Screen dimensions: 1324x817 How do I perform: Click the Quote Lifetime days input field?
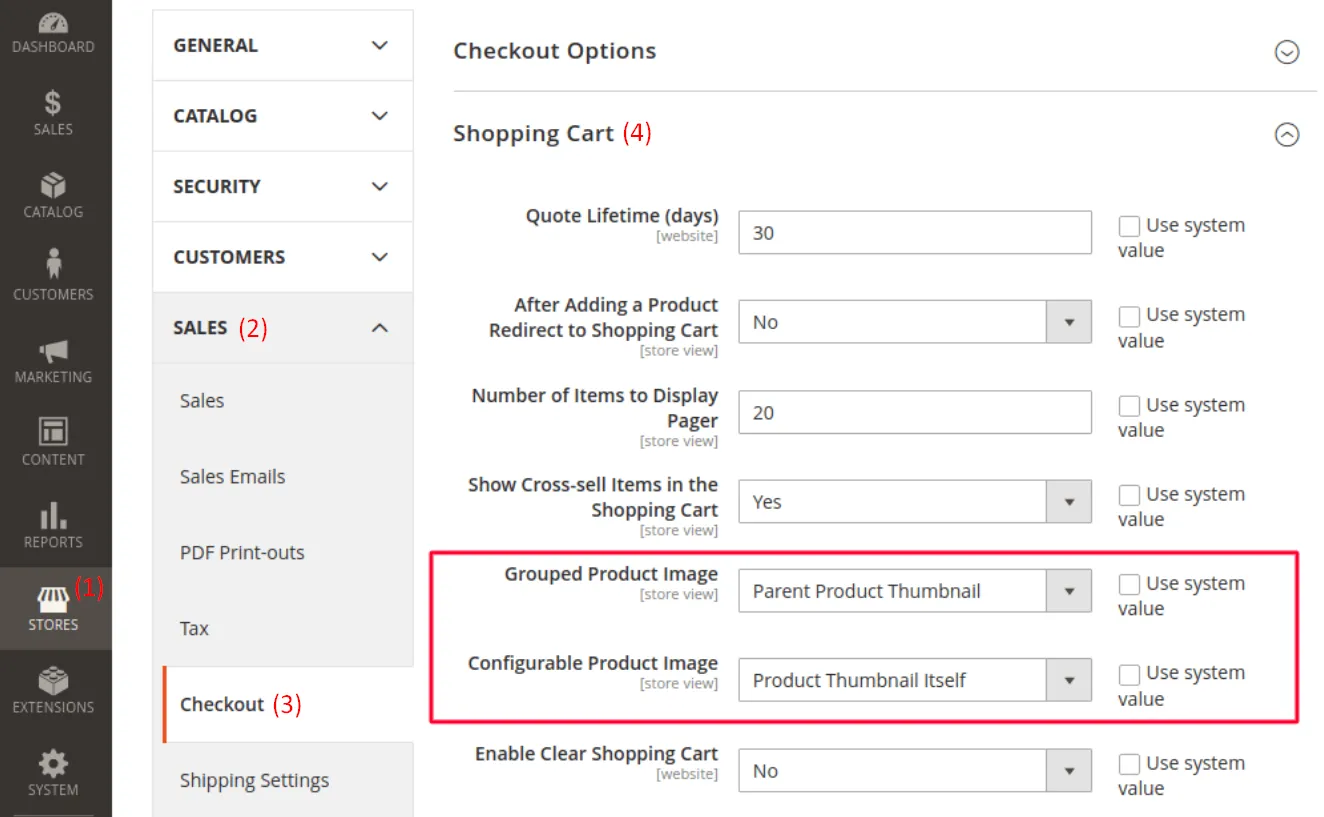(x=914, y=233)
